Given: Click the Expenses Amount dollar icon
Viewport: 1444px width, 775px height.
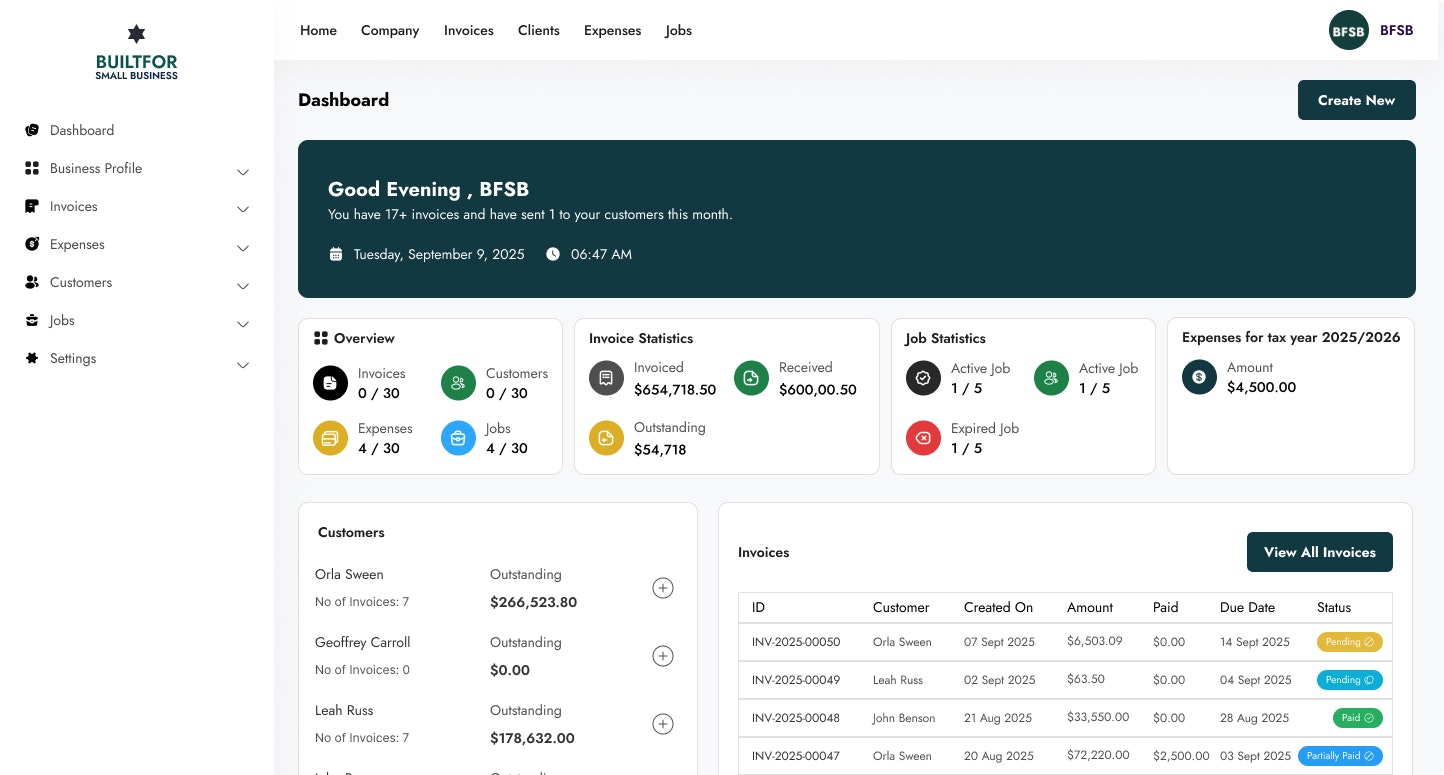Looking at the screenshot, I should 1199,377.
